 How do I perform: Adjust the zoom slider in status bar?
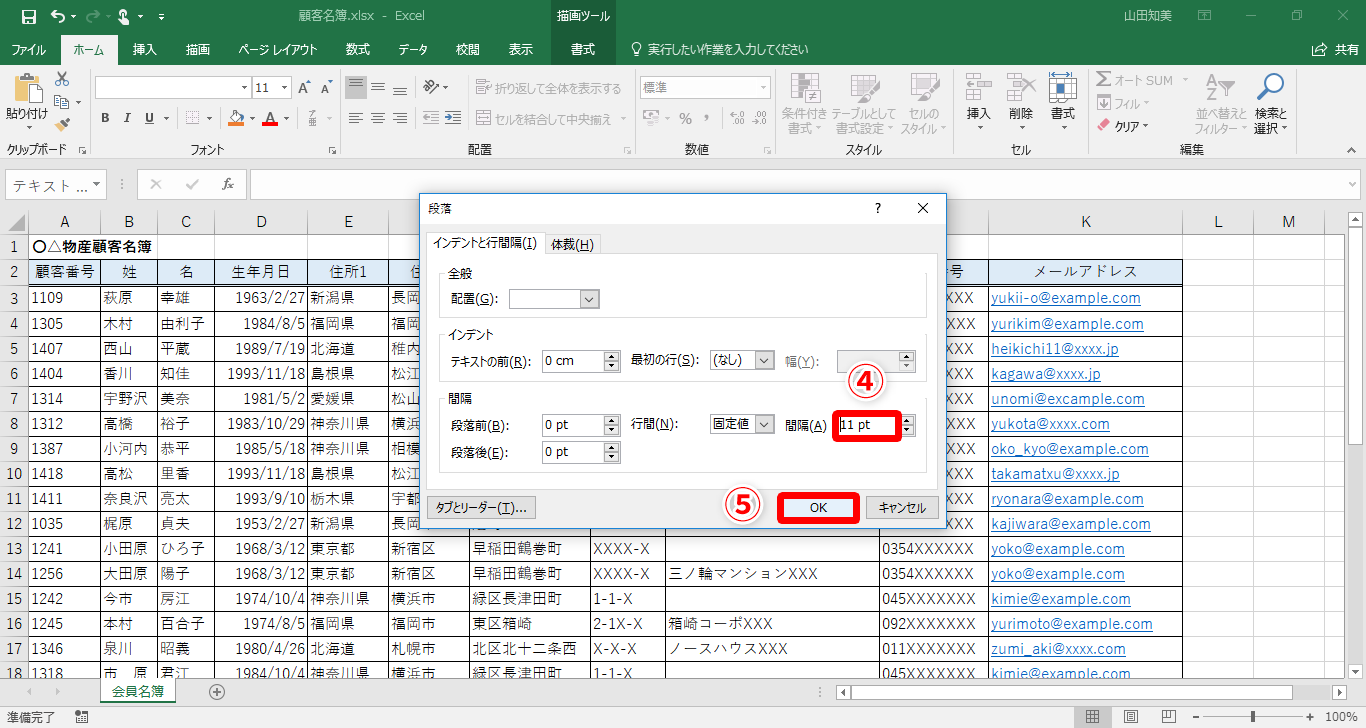pyautogui.click(x=1253, y=717)
